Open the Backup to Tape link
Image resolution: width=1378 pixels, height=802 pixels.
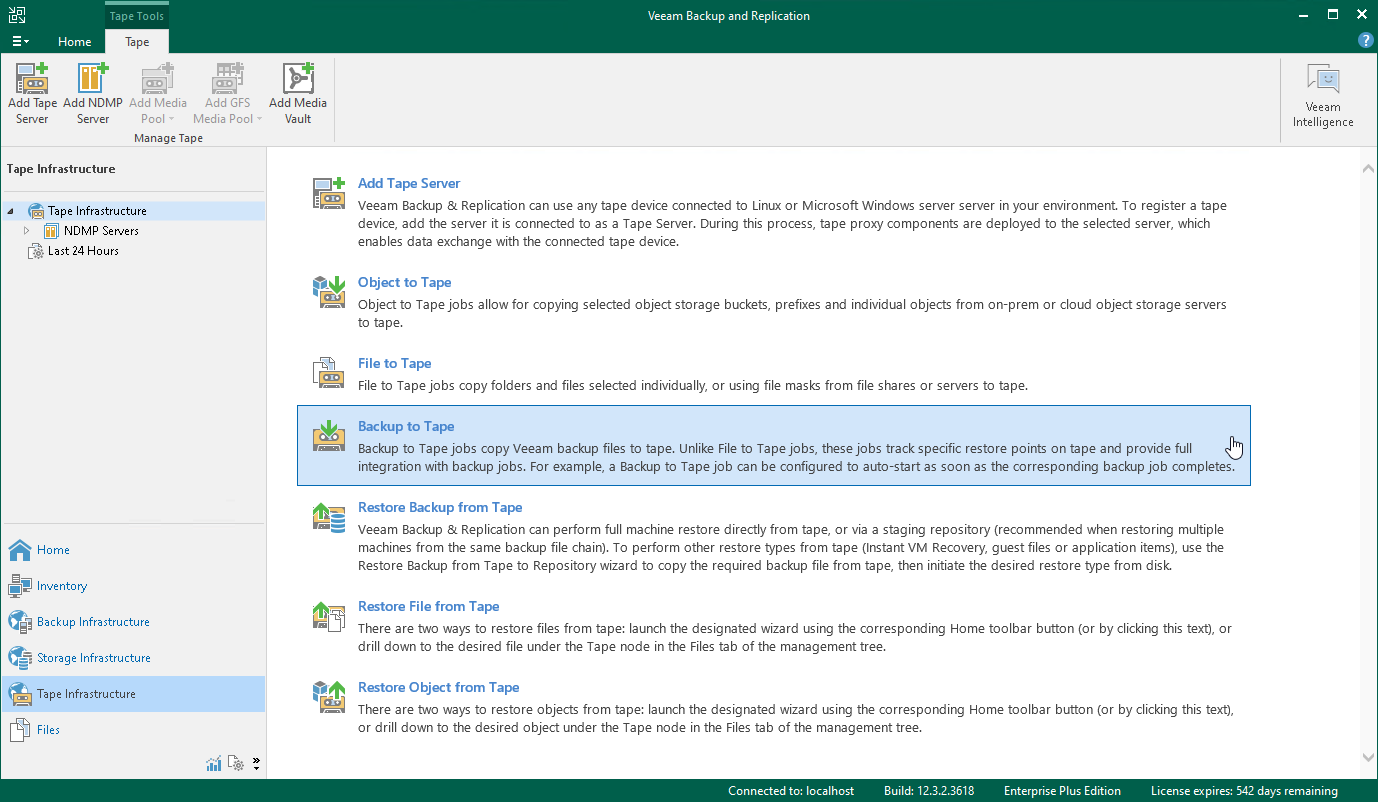[x=406, y=427]
